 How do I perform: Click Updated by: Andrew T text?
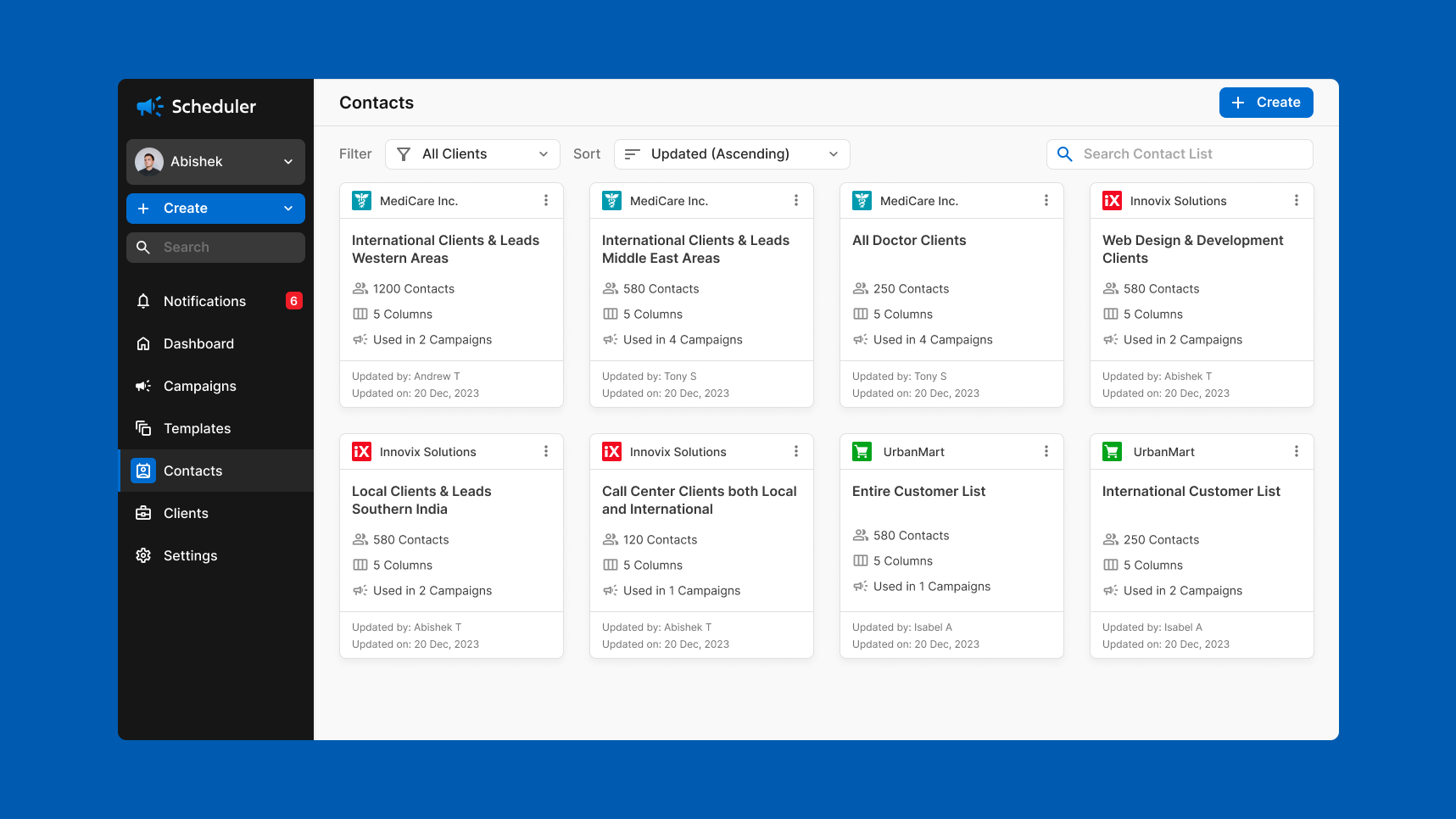[406, 376]
